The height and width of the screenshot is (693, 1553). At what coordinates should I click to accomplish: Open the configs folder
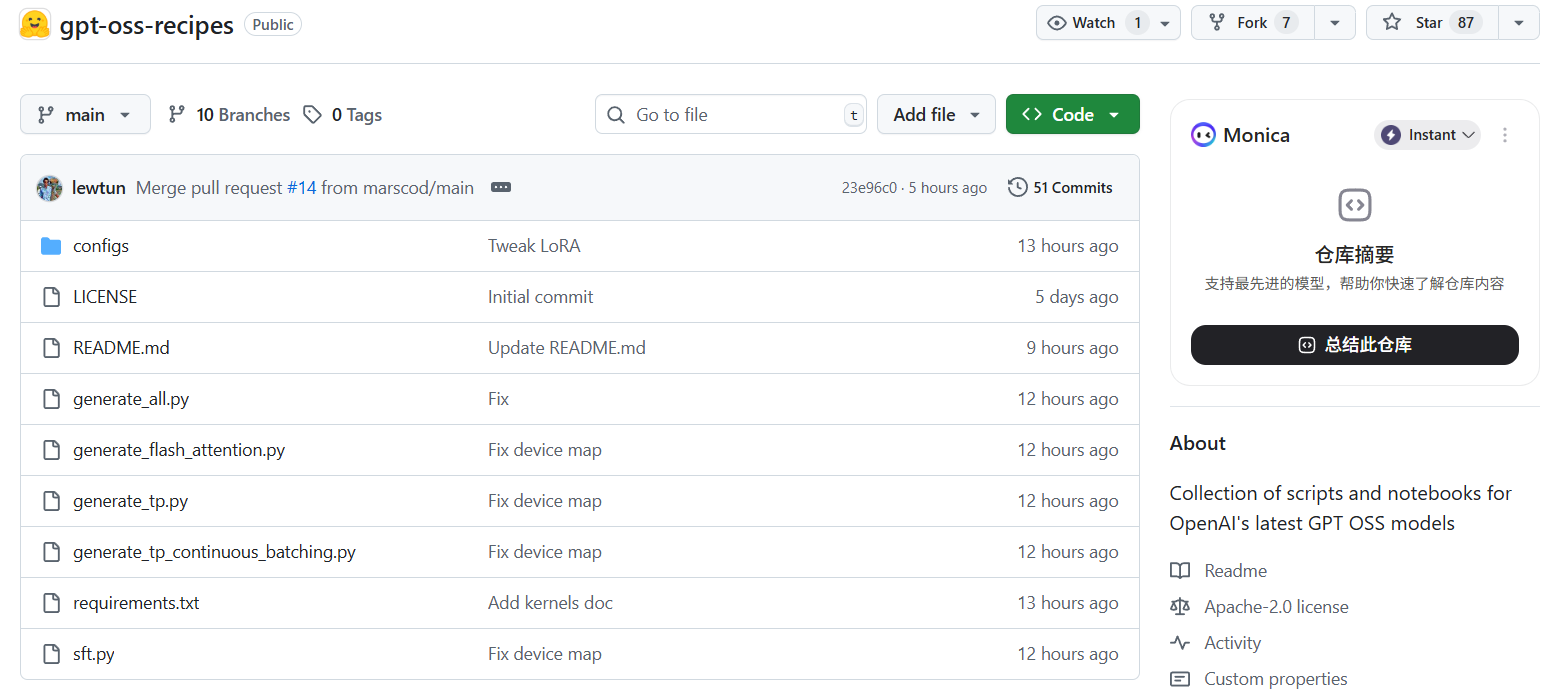[101, 246]
